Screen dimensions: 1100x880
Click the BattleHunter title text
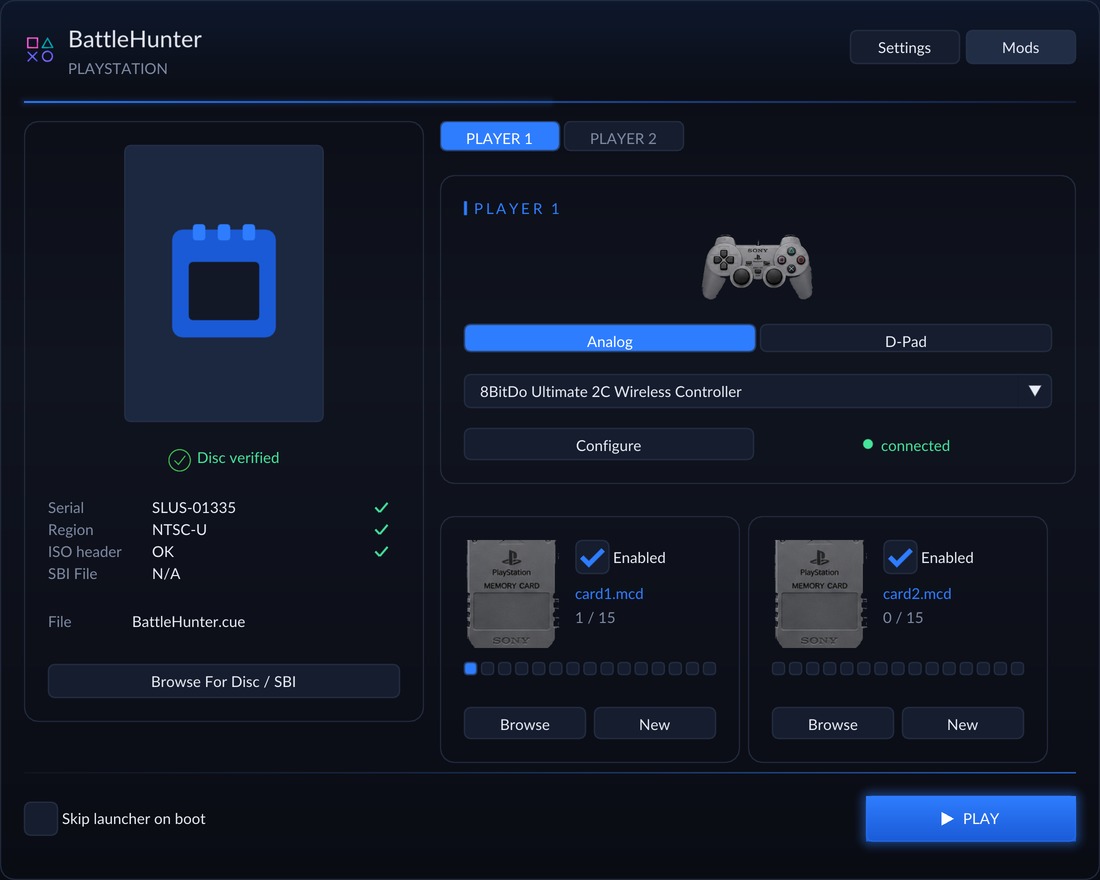pos(135,39)
